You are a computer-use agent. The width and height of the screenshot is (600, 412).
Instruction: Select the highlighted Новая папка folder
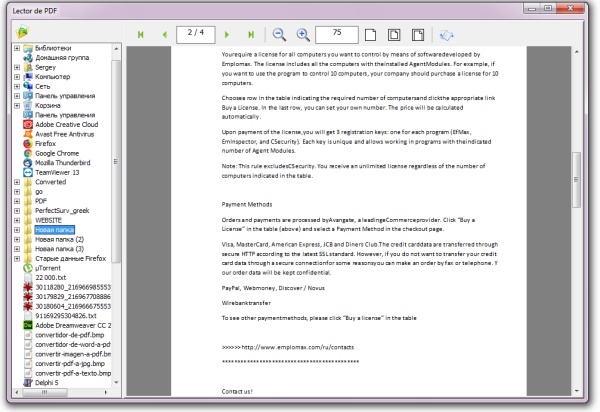point(54,230)
